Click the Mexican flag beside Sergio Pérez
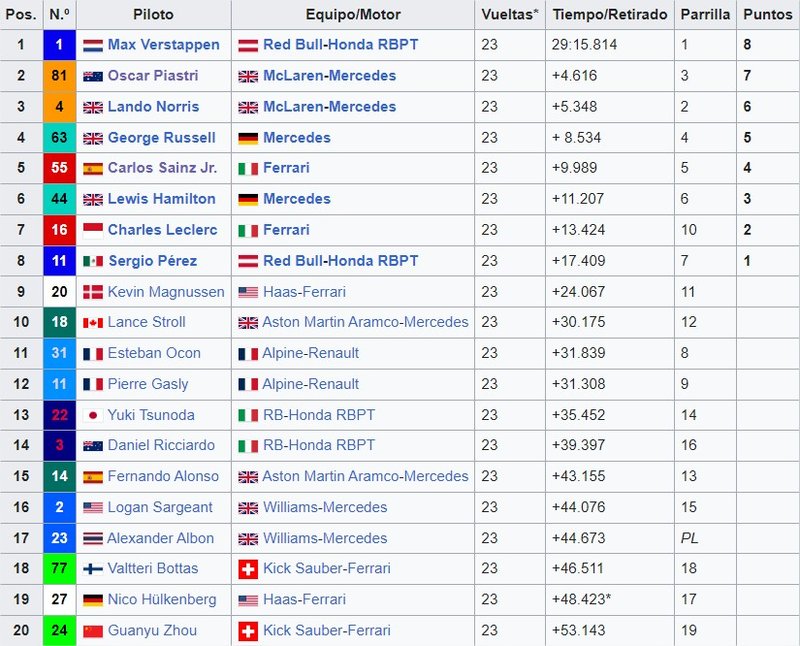 click(93, 261)
